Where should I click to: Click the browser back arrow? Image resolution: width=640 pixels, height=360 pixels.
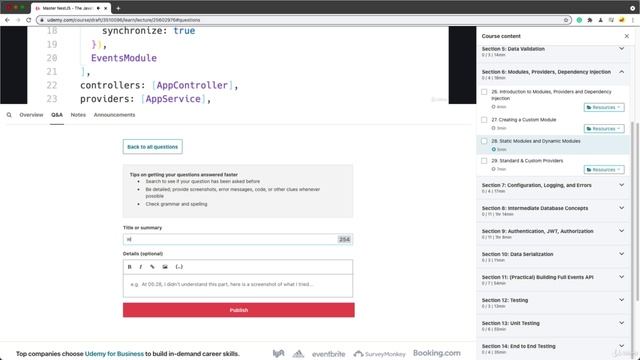tap(7, 20)
